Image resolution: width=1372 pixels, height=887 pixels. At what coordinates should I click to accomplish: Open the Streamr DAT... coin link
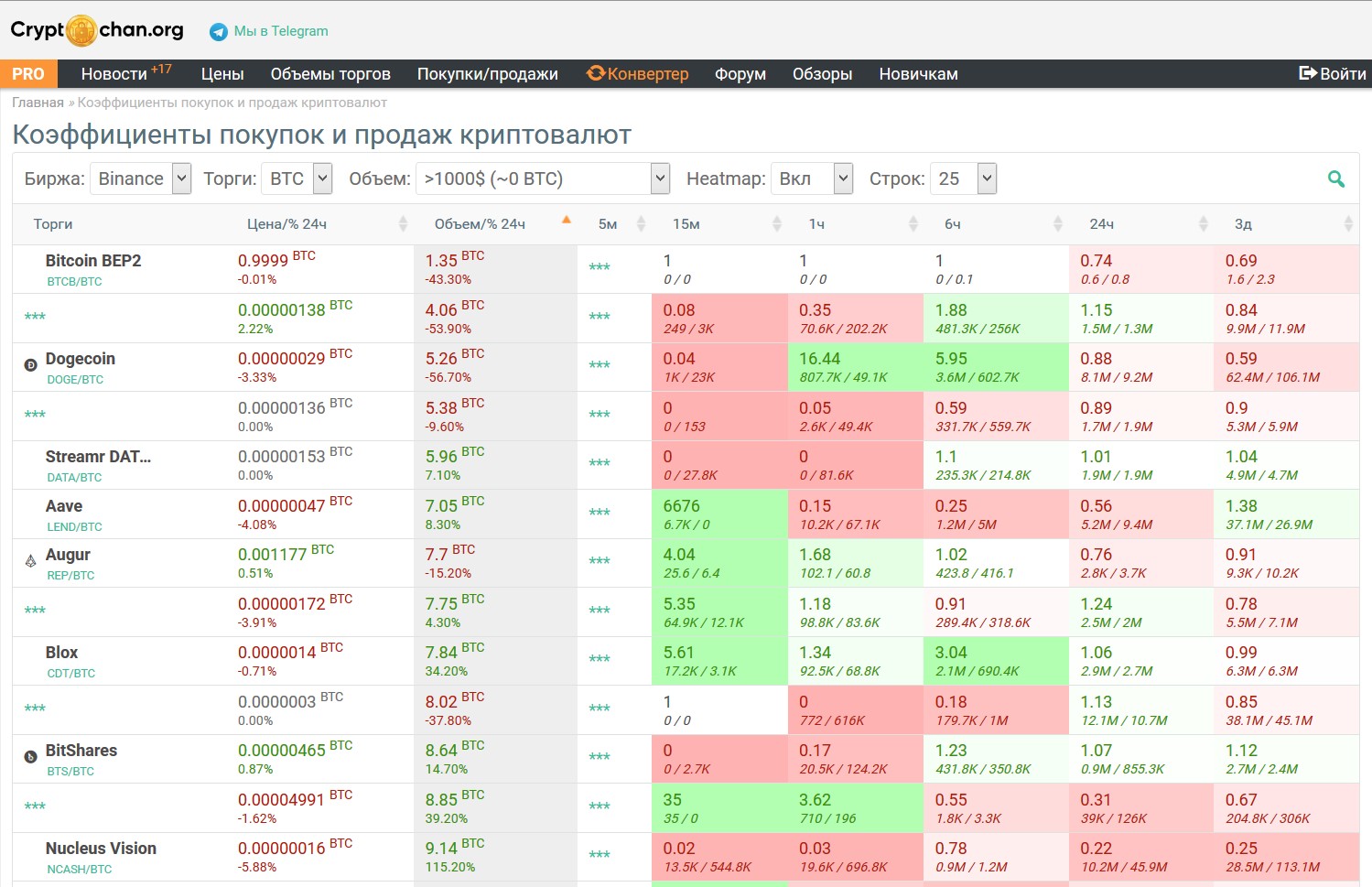(99, 457)
